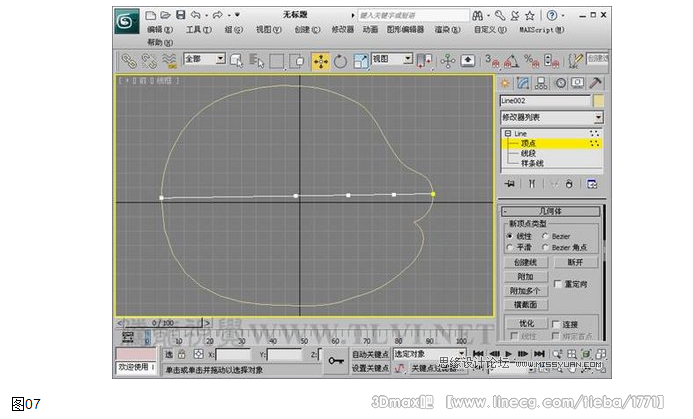Open the 工具(T) menu
Screen dimensions: 693x419
tap(198, 30)
